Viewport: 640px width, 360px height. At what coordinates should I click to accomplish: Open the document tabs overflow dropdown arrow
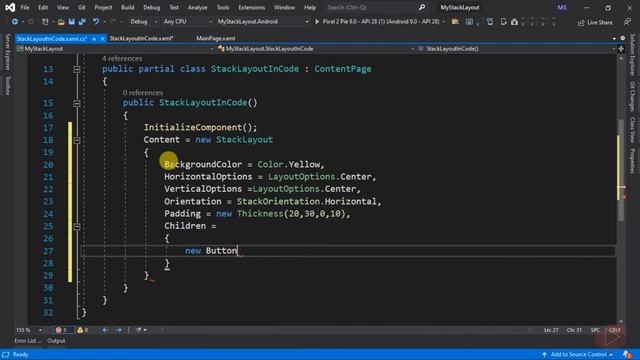pos(614,38)
